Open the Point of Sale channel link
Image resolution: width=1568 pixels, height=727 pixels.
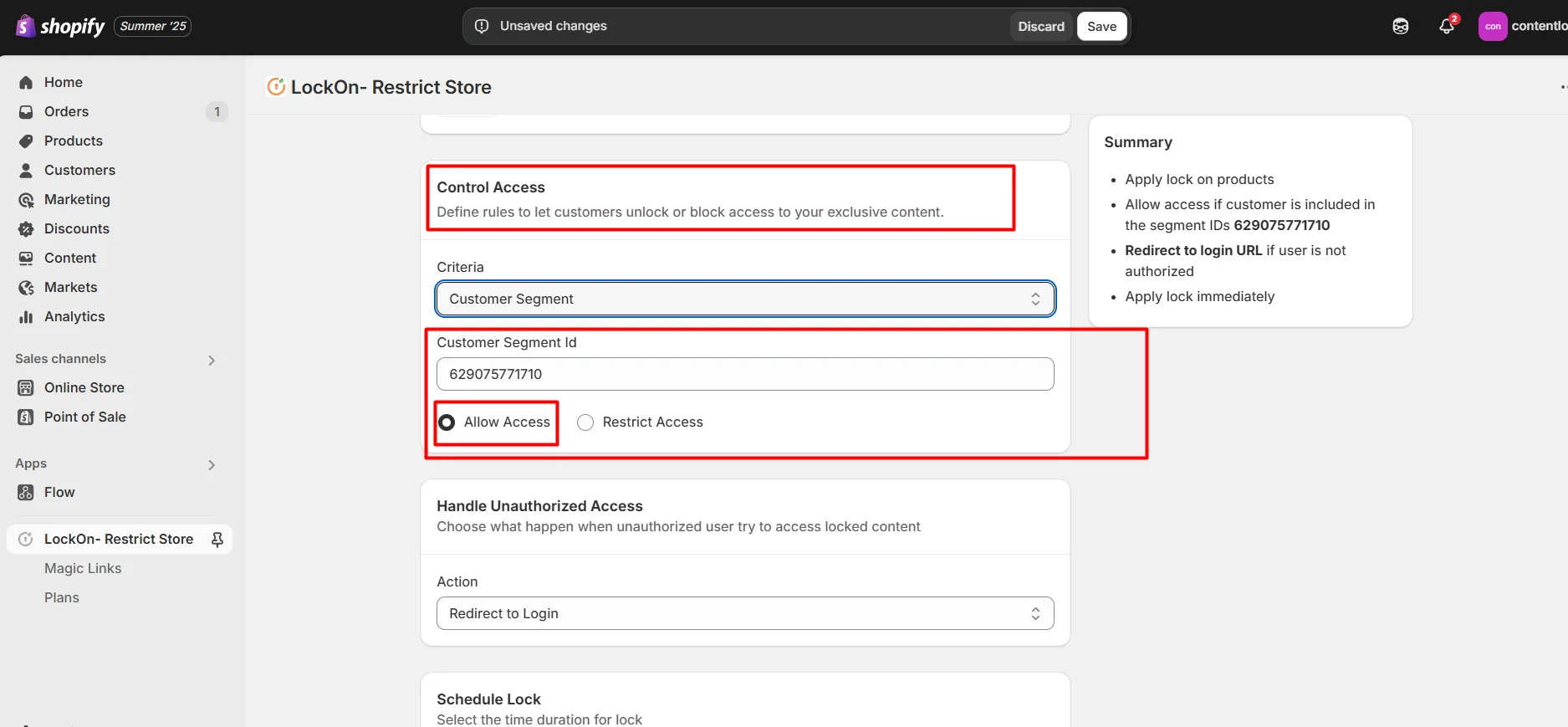tap(85, 417)
